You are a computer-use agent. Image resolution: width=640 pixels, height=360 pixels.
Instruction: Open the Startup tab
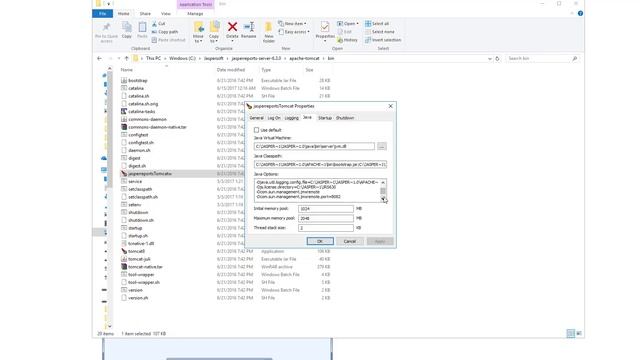pos(325,118)
